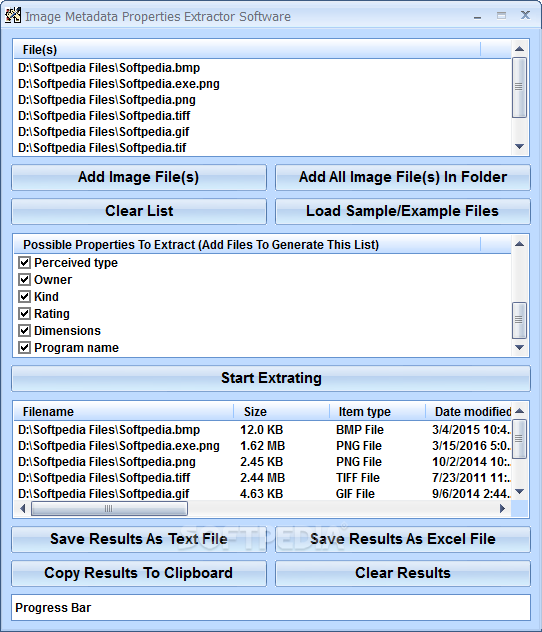
Task: Click the down arrow of results vertical scrollbar
Action: (519, 491)
